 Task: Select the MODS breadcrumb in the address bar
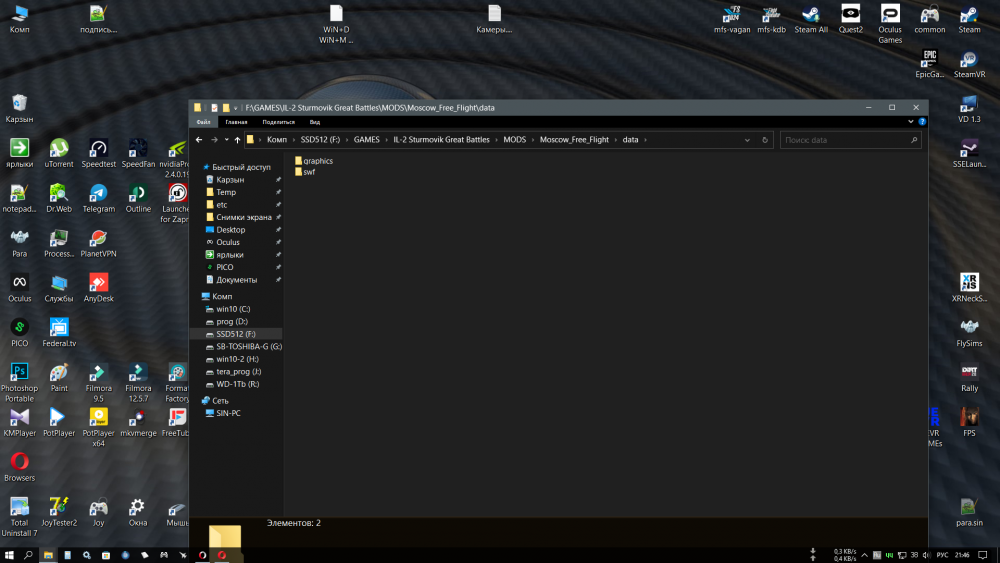pyautogui.click(x=514, y=140)
